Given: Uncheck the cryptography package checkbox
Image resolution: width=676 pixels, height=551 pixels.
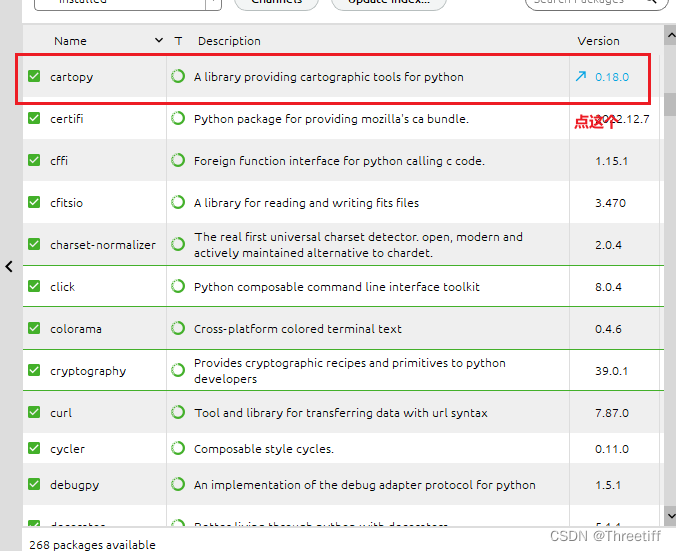Looking at the screenshot, I should [34, 370].
